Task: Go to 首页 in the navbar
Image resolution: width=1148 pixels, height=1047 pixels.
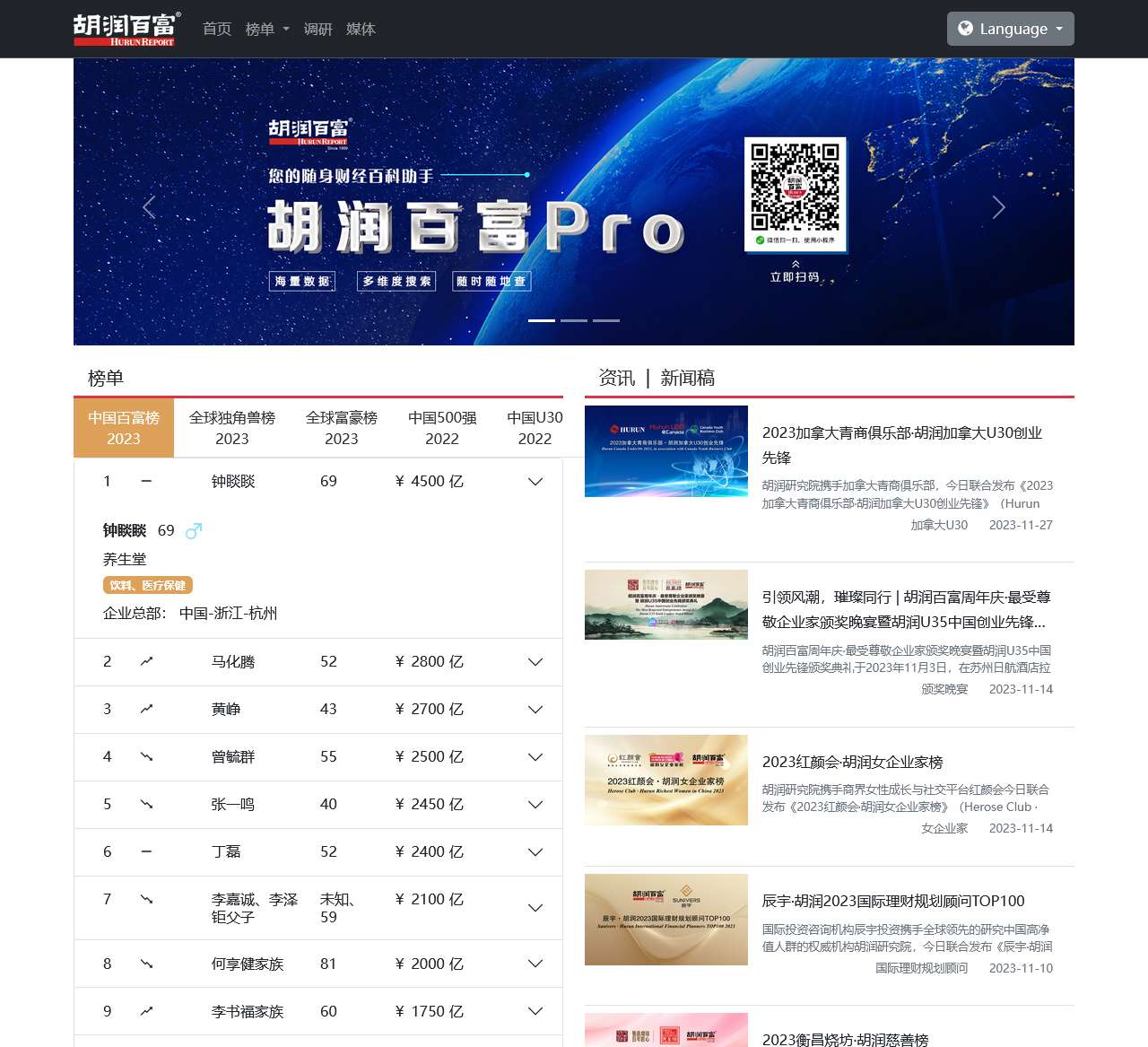Action: tap(217, 29)
